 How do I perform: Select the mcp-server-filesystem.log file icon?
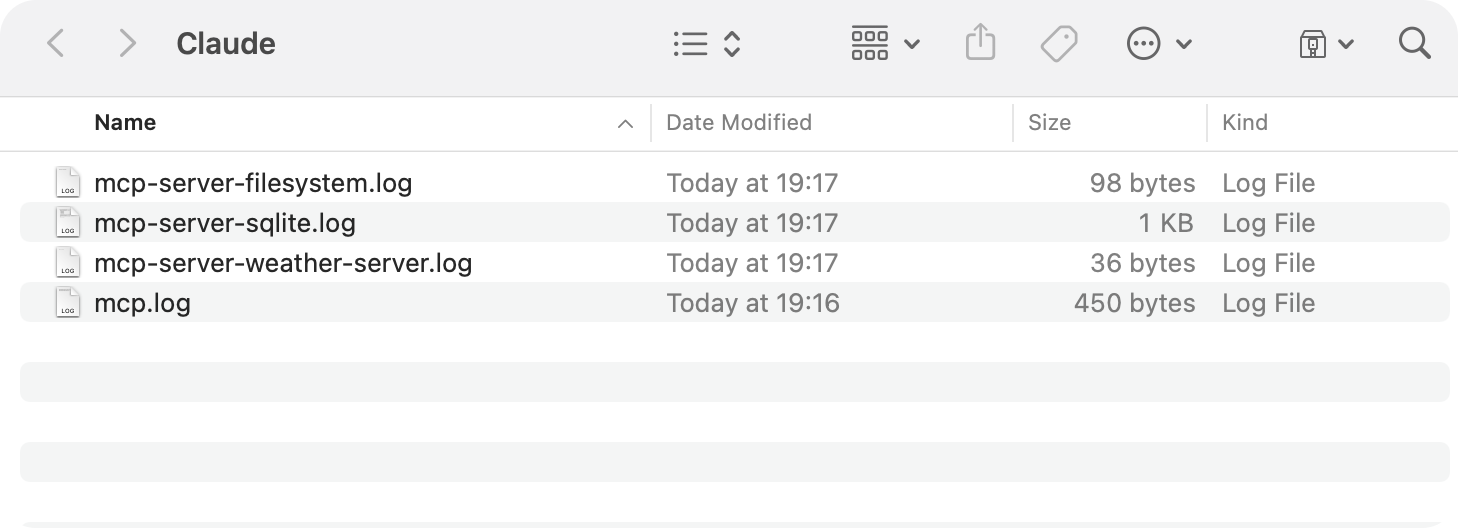pyautogui.click(x=67, y=183)
